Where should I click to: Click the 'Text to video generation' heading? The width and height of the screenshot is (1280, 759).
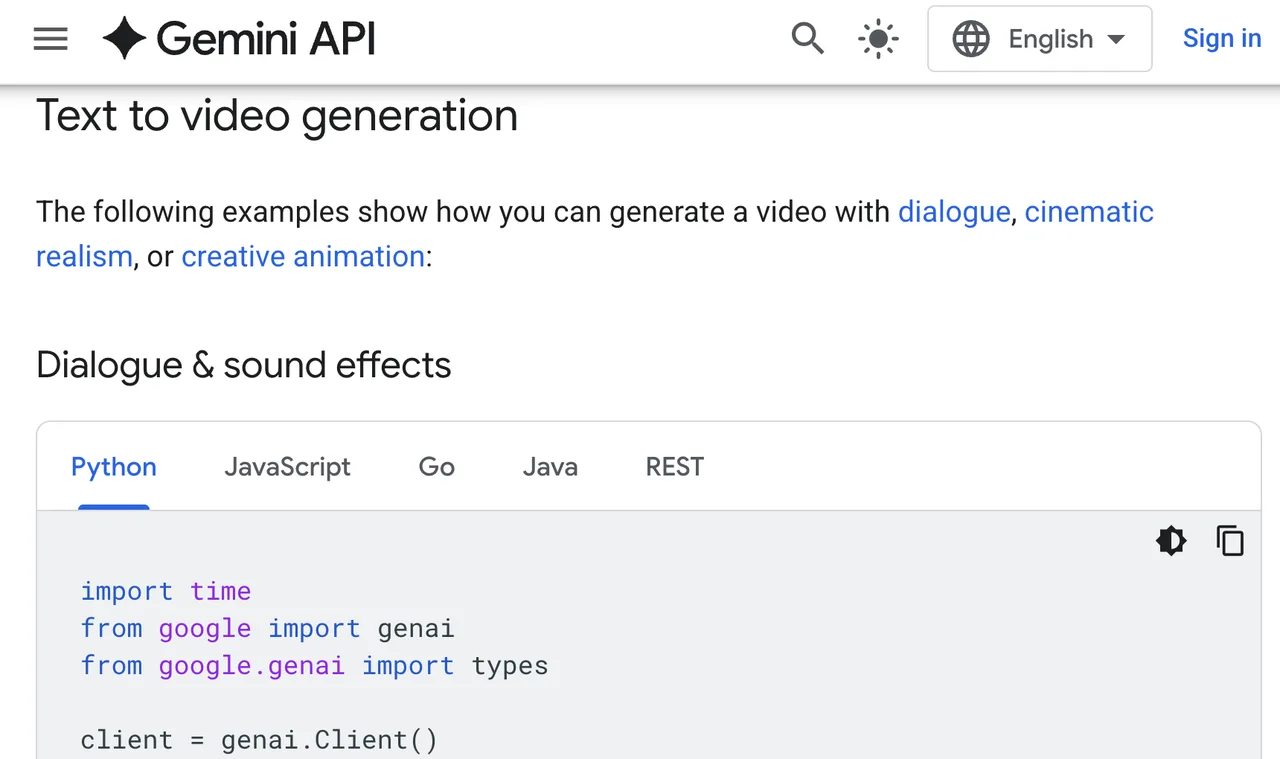(277, 116)
